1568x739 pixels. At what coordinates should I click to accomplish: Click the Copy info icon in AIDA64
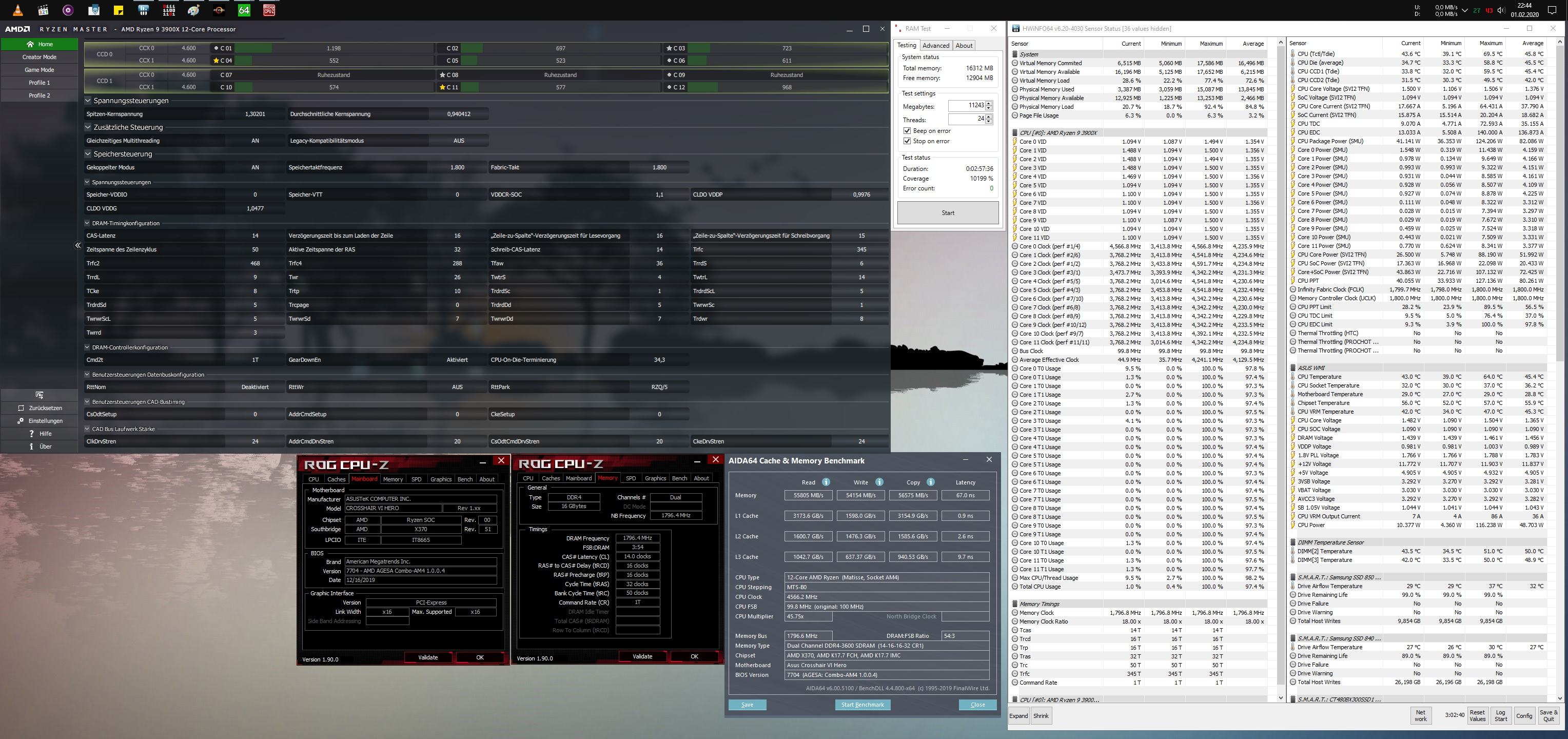tap(931, 482)
